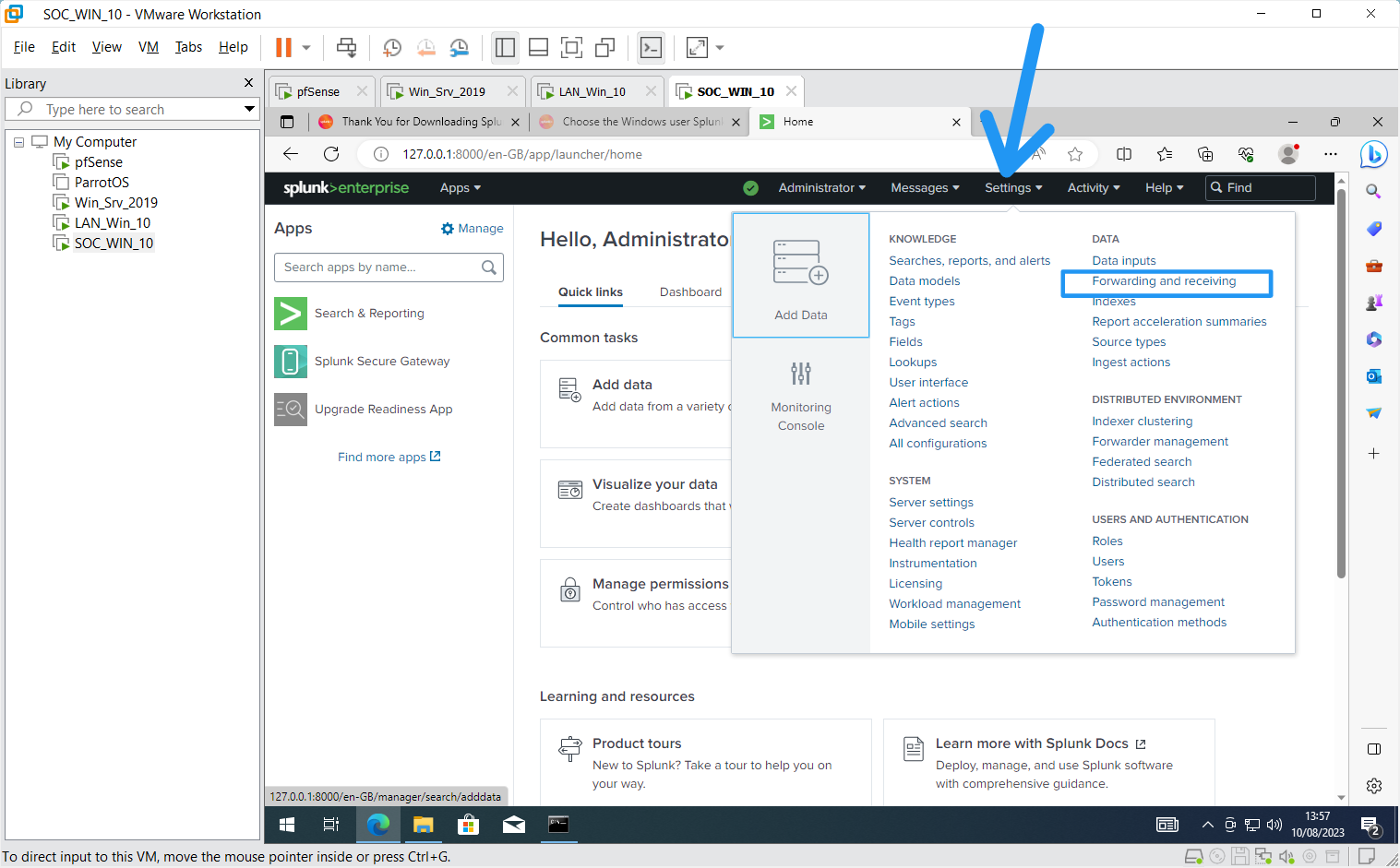The width and height of the screenshot is (1400, 868).
Task: Open the command prompt taskbar icon
Action: click(x=558, y=825)
